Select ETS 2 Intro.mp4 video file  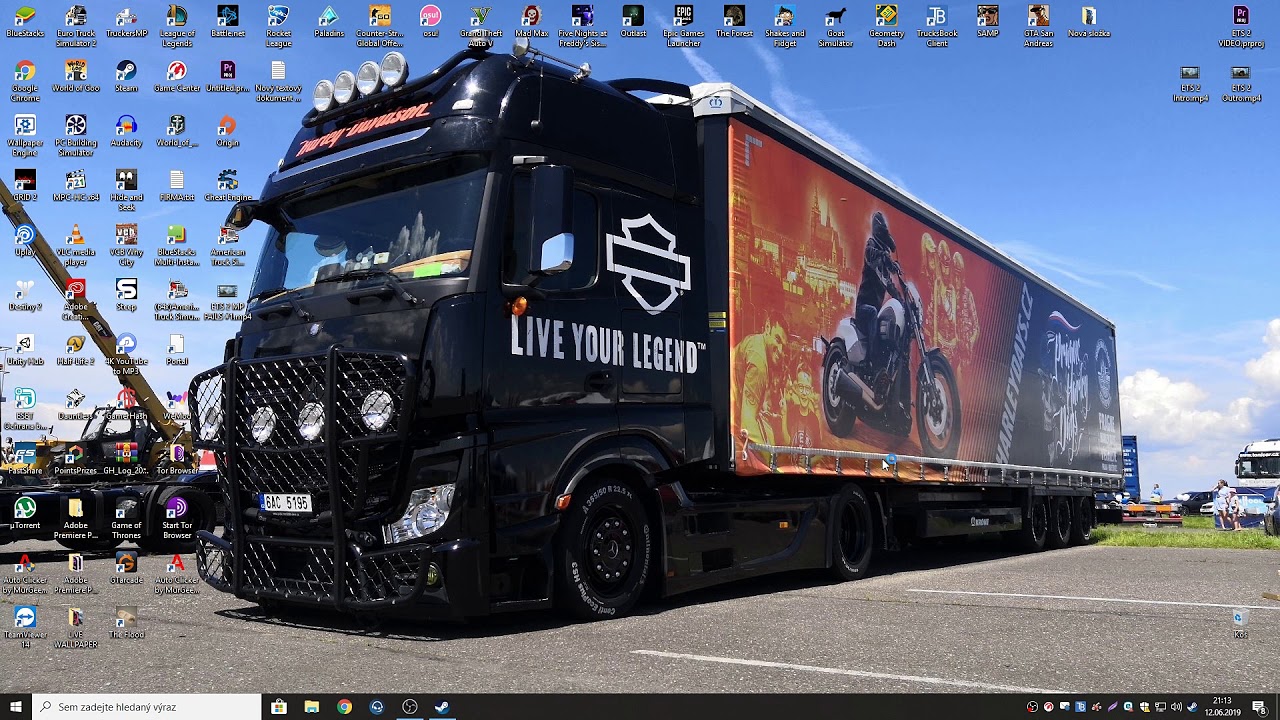click(1190, 84)
